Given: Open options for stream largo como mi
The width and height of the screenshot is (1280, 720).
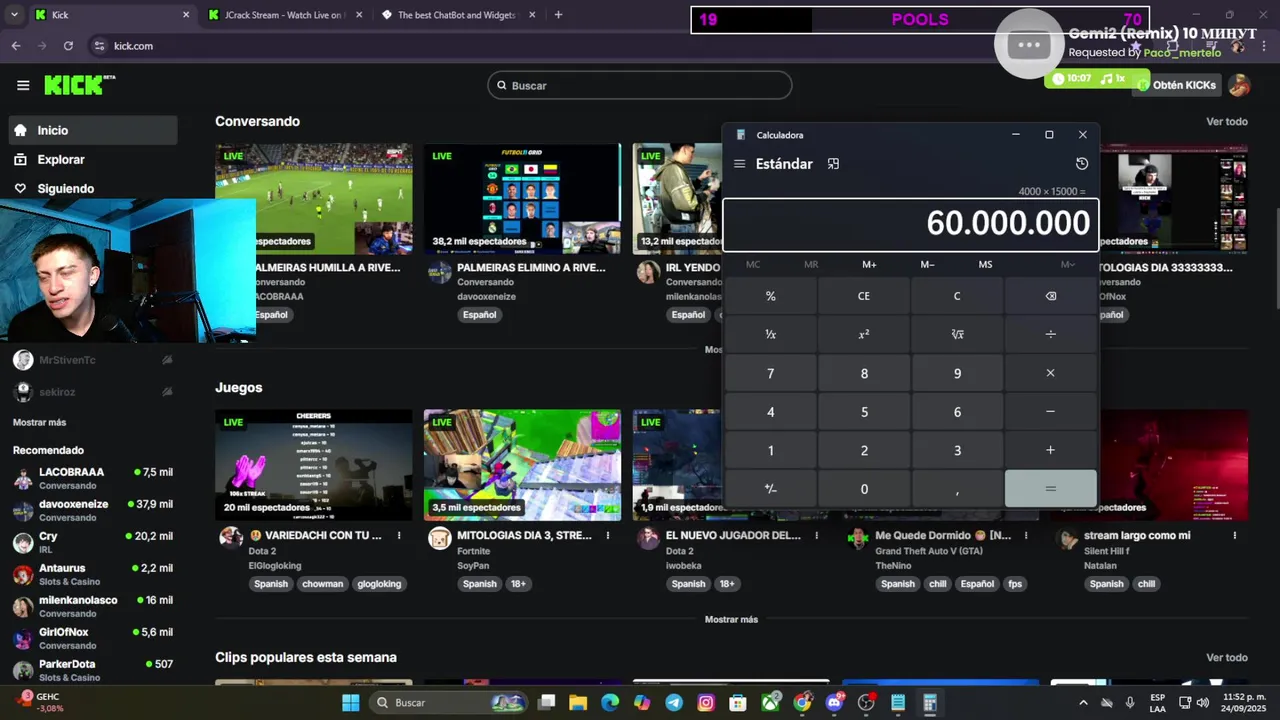Looking at the screenshot, I should pyautogui.click(x=1235, y=536).
